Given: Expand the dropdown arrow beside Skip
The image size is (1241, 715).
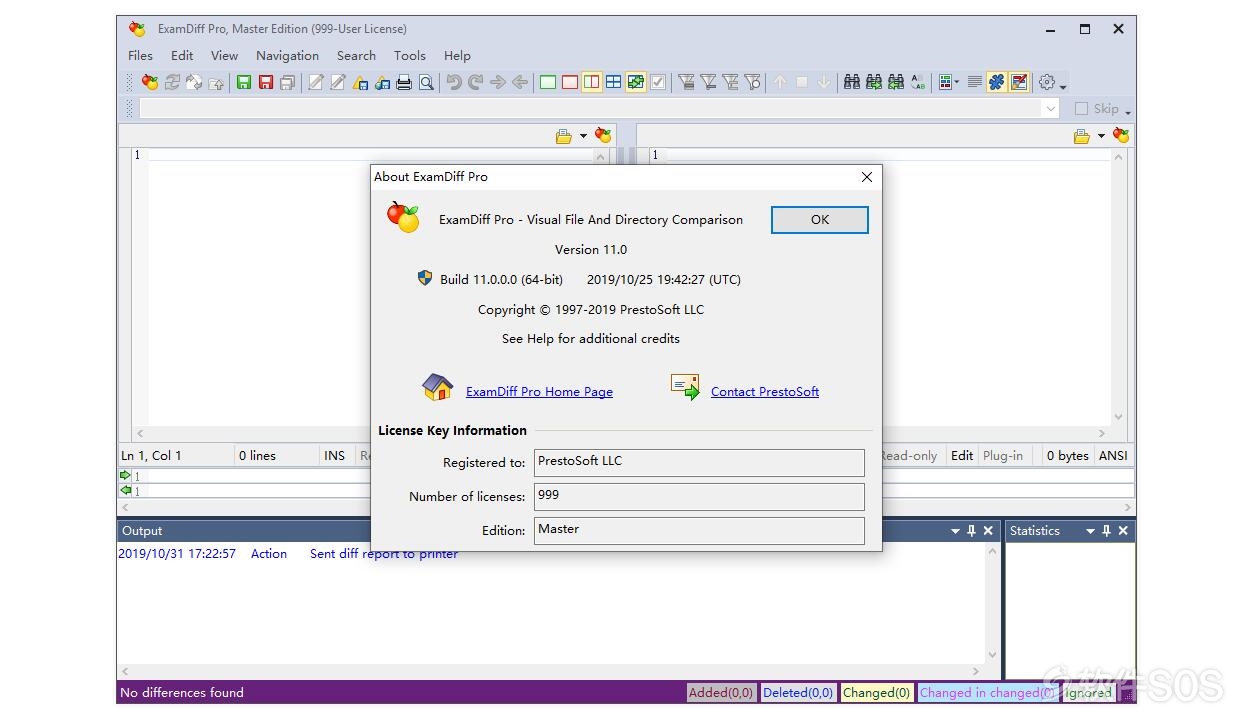Looking at the screenshot, I should point(1128,111).
